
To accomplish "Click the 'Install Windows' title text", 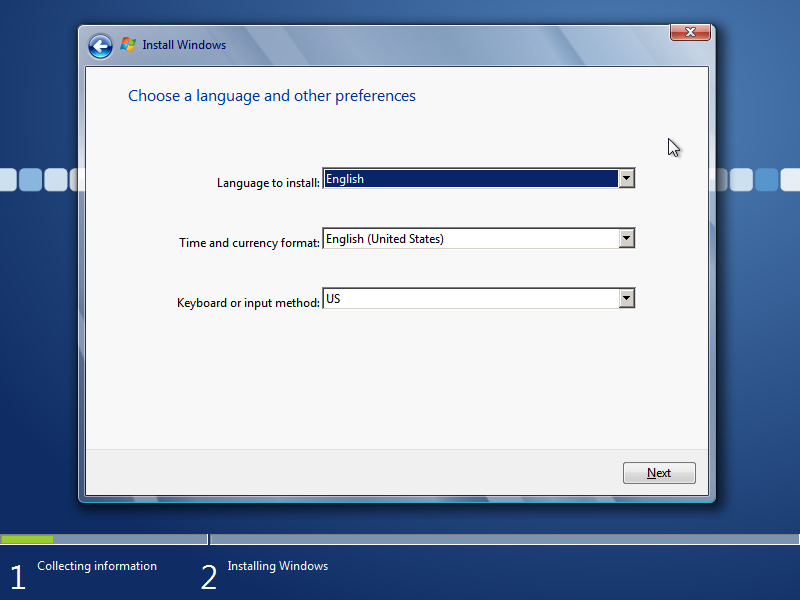I will coord(184,45).
